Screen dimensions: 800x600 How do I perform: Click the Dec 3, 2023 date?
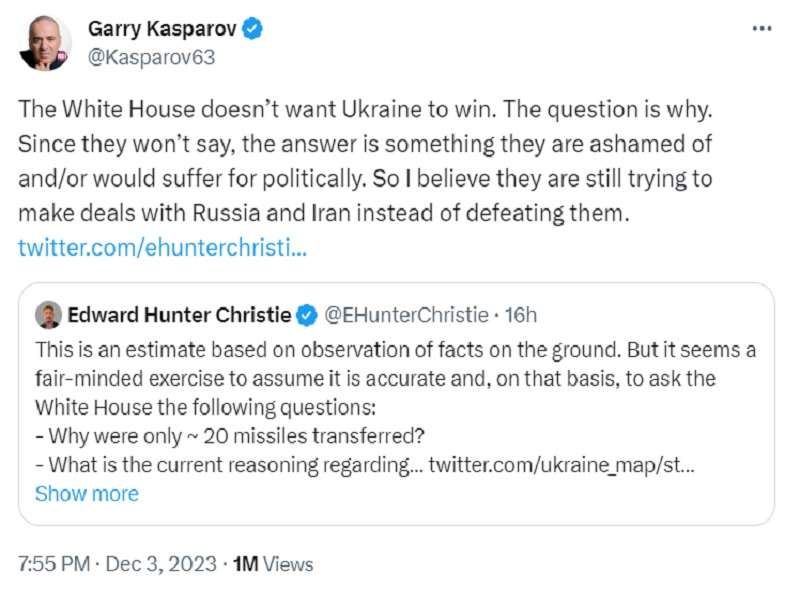(x=159, y=564)
